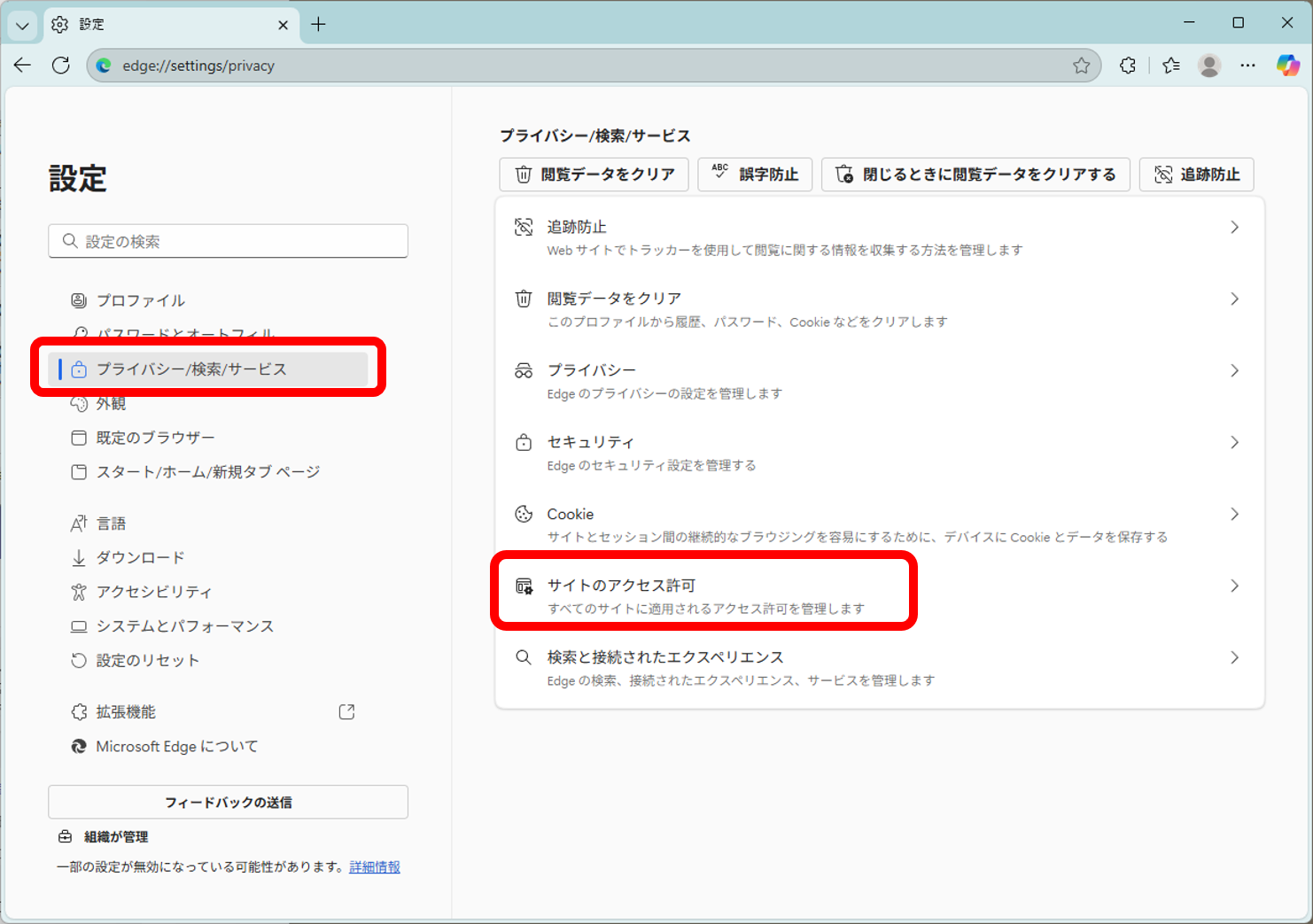Click the magnifier icon beside 検索と接続されたエクスペリエンス
Image resolution: width=1313 pixels, height=924 pixels.
[524, 657]
